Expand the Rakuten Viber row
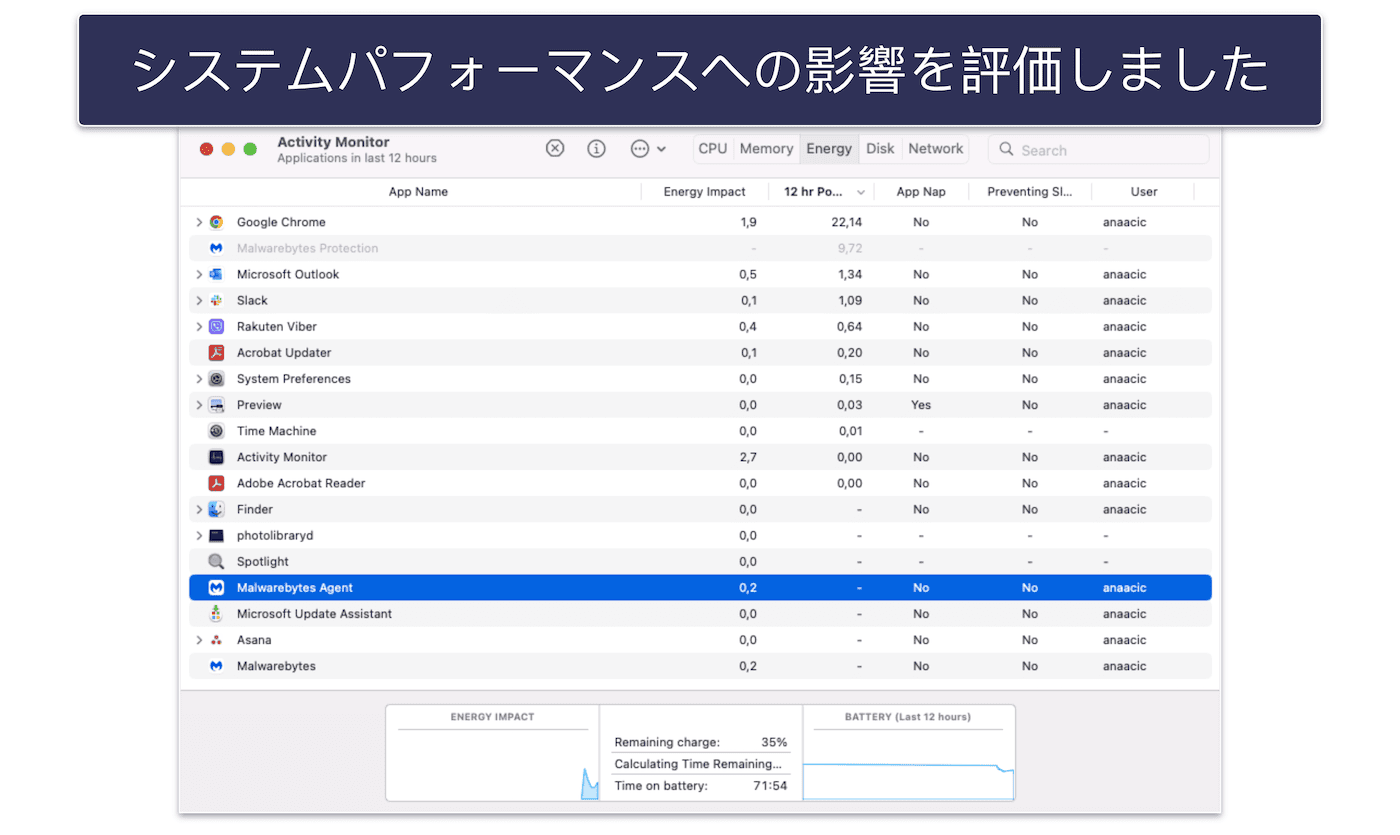Viewport: 1400px width, 835px height. [199, 327]
